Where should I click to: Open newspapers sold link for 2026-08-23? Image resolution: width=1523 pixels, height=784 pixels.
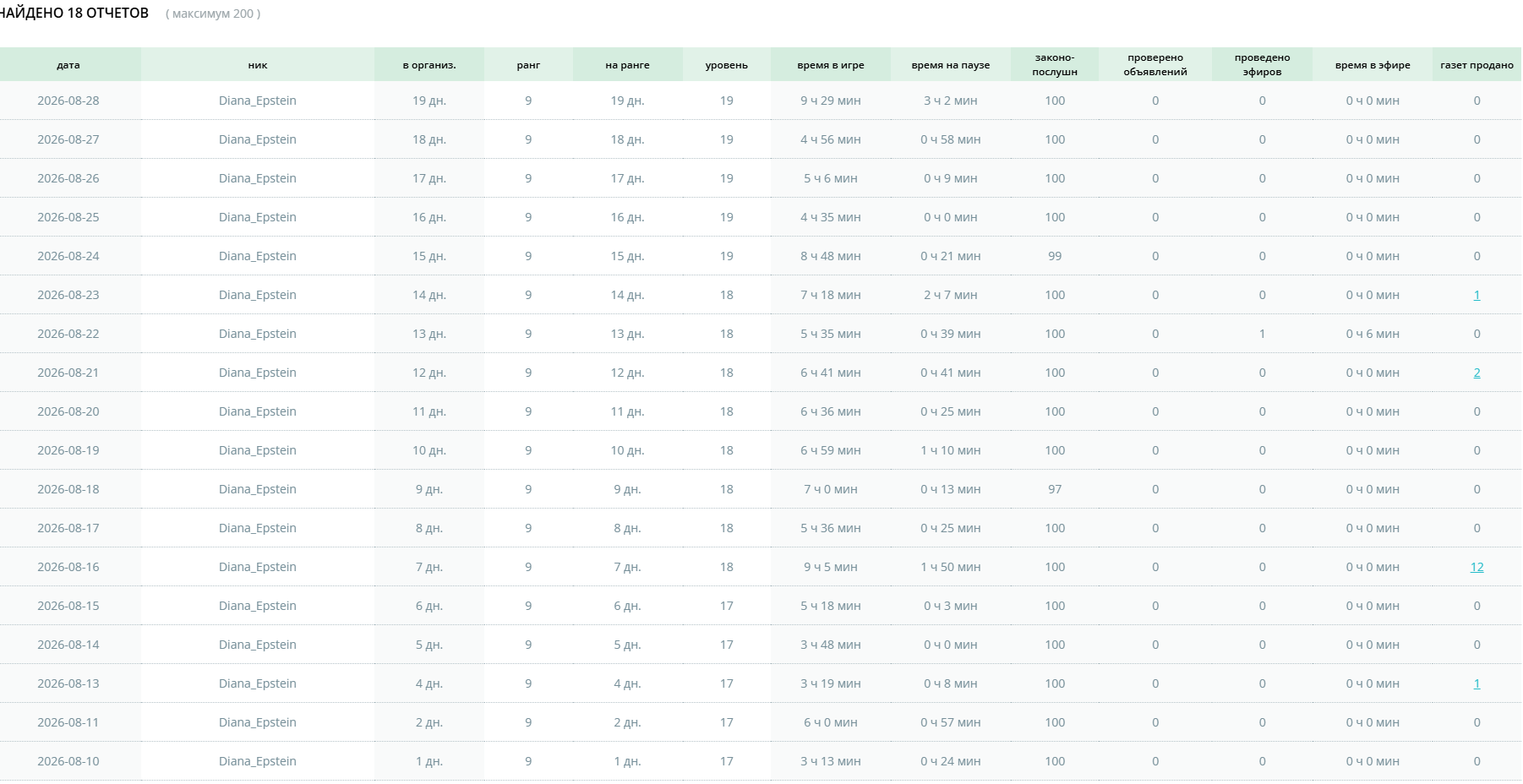pyautogui.click(x=1477, y=295)
